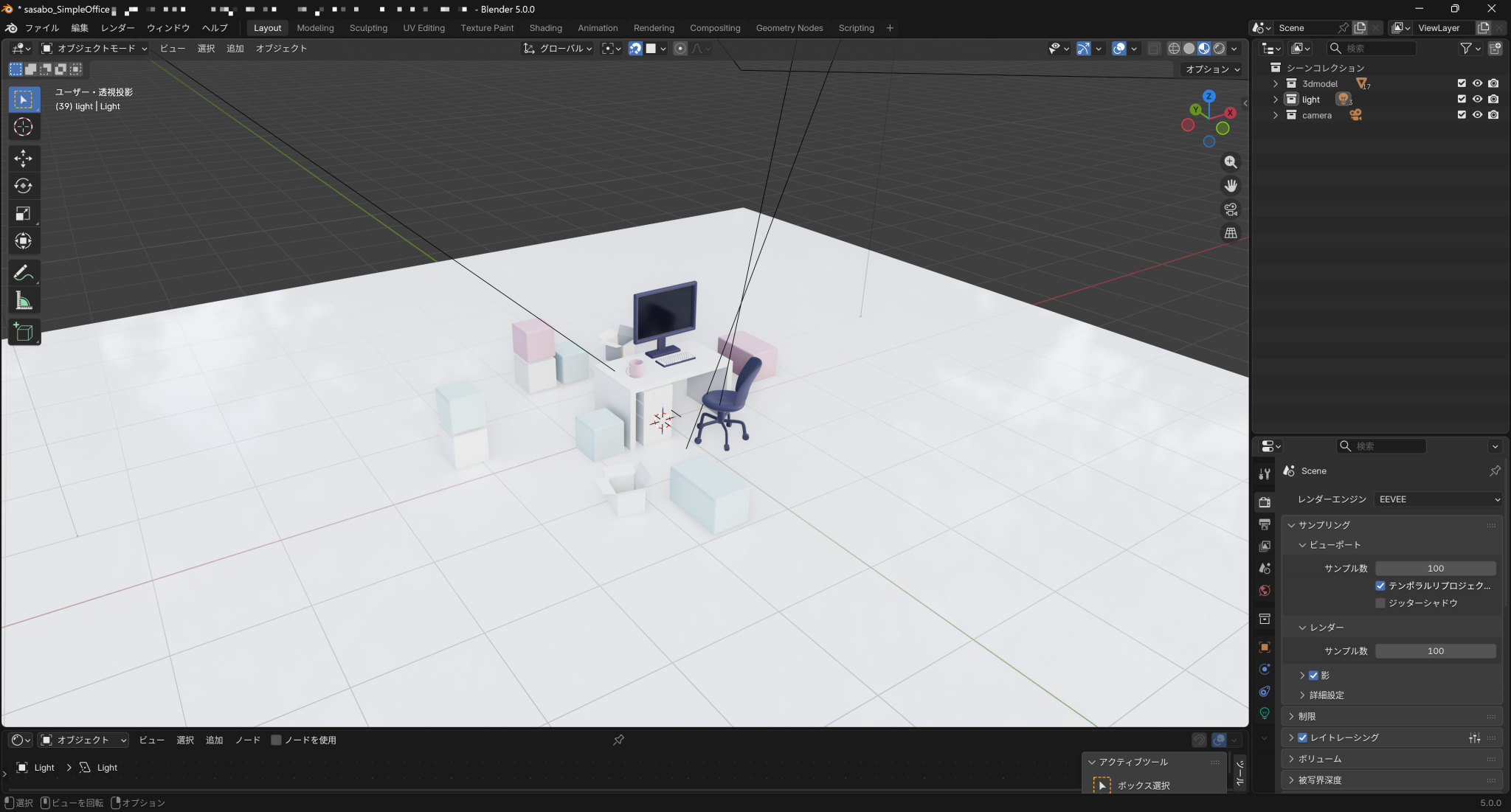This screenshot has width=1511, height=812.
Task: Activate the Add Cube tool
Action: [23, 333]
